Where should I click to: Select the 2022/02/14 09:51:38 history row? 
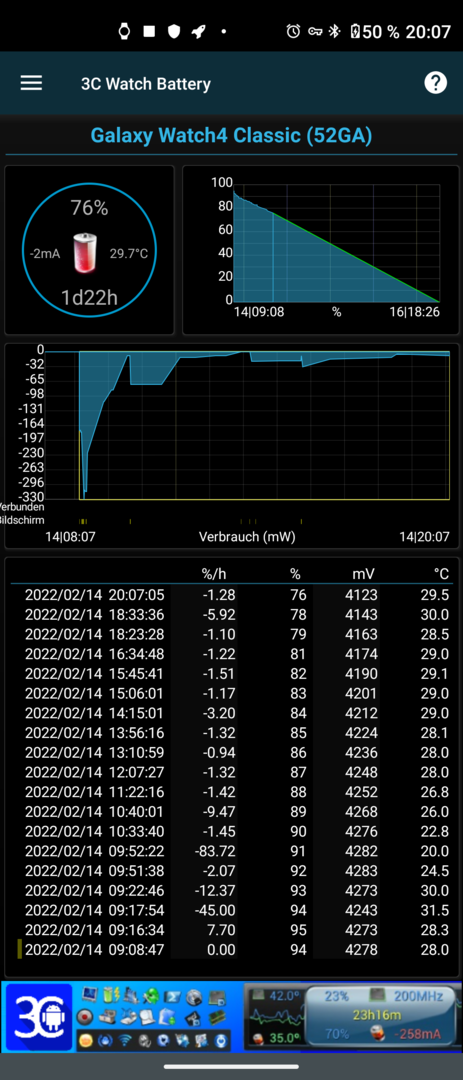tap(232, 871)
